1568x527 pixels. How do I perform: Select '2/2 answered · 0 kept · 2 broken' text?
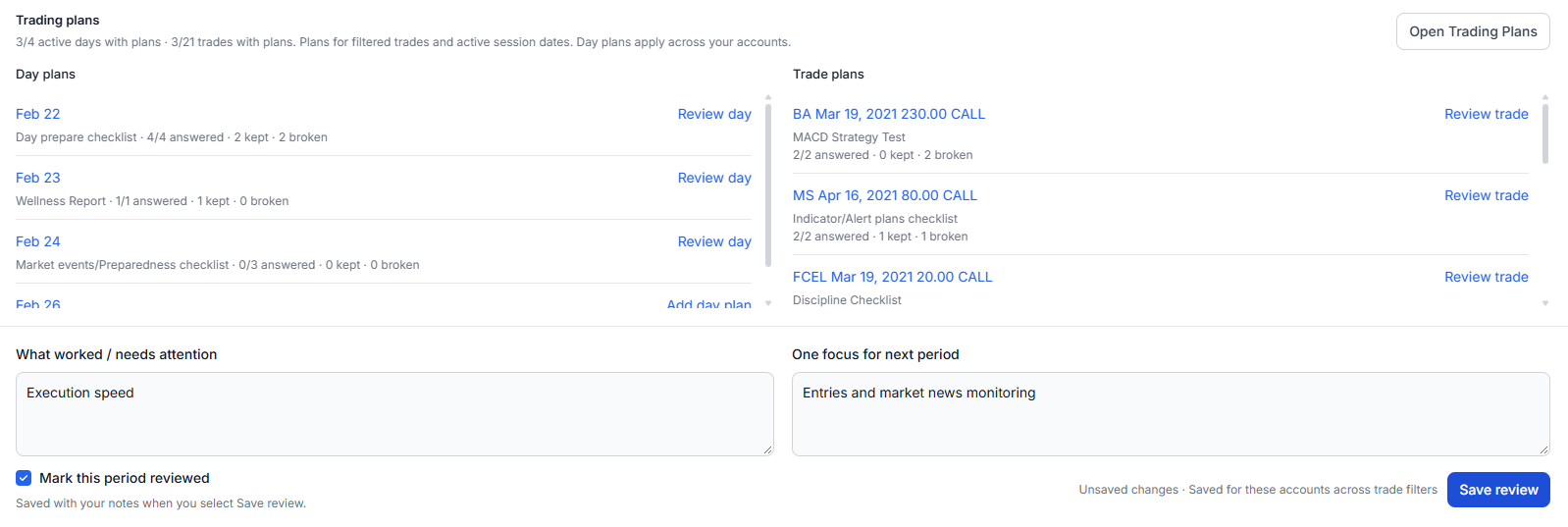883,155
